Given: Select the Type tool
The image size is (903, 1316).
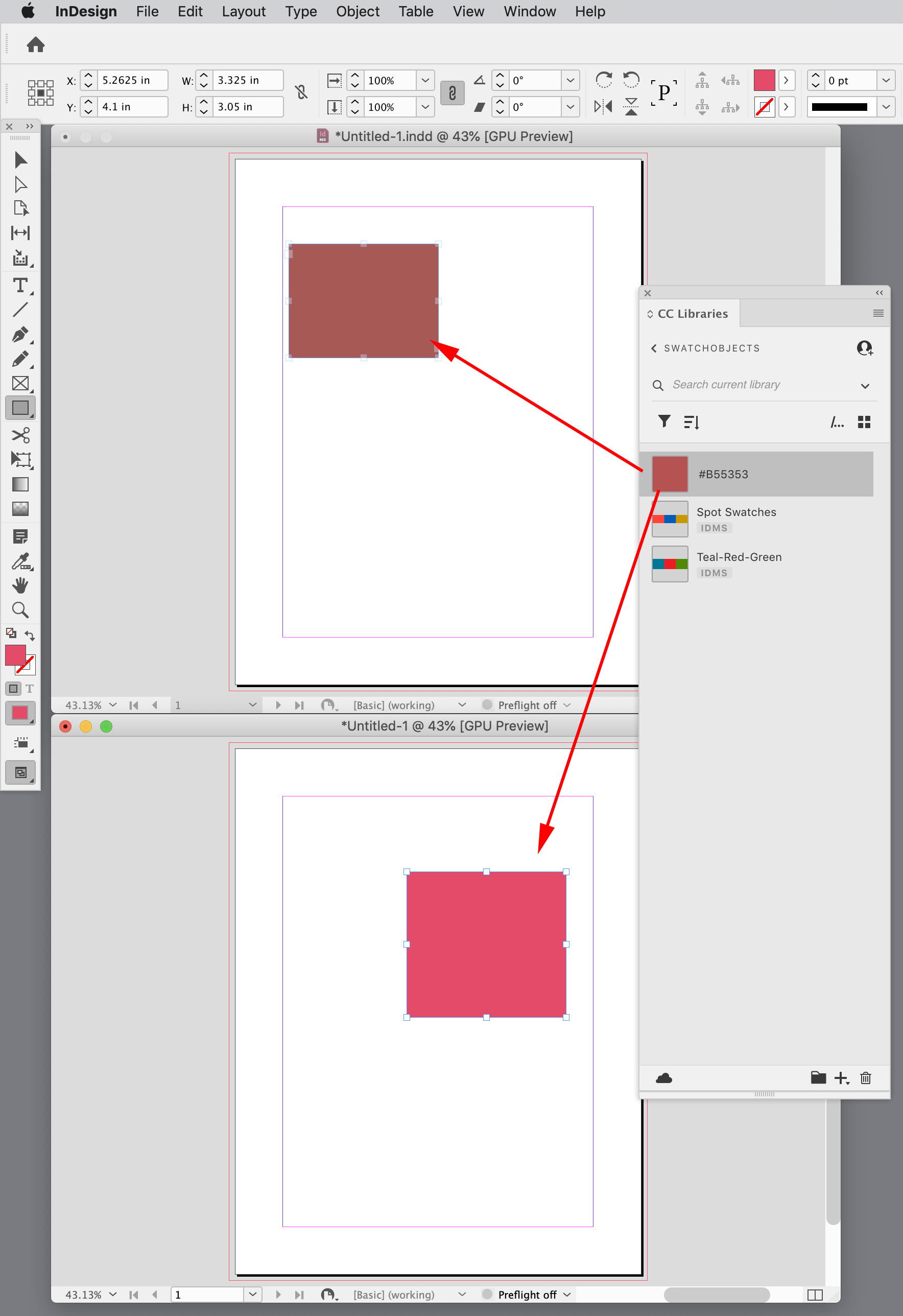Looking at the screenshot, I should (20, 286).
